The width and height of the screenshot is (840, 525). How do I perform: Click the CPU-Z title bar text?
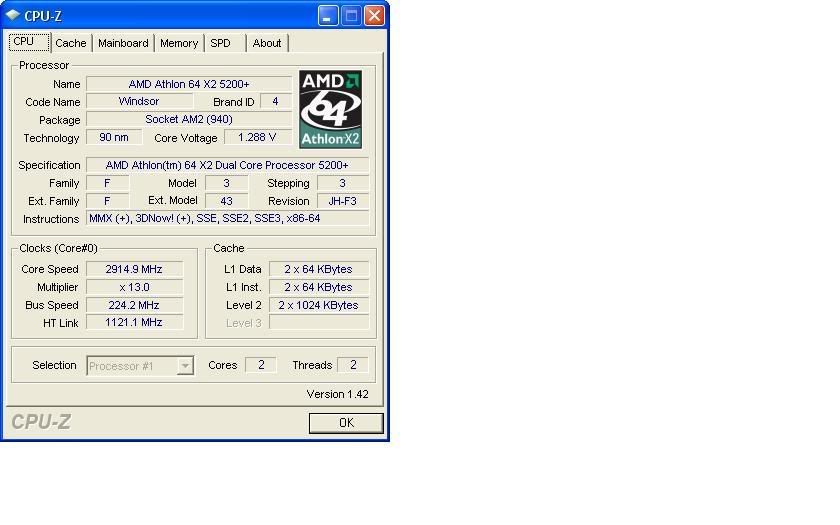coord(43,16)
